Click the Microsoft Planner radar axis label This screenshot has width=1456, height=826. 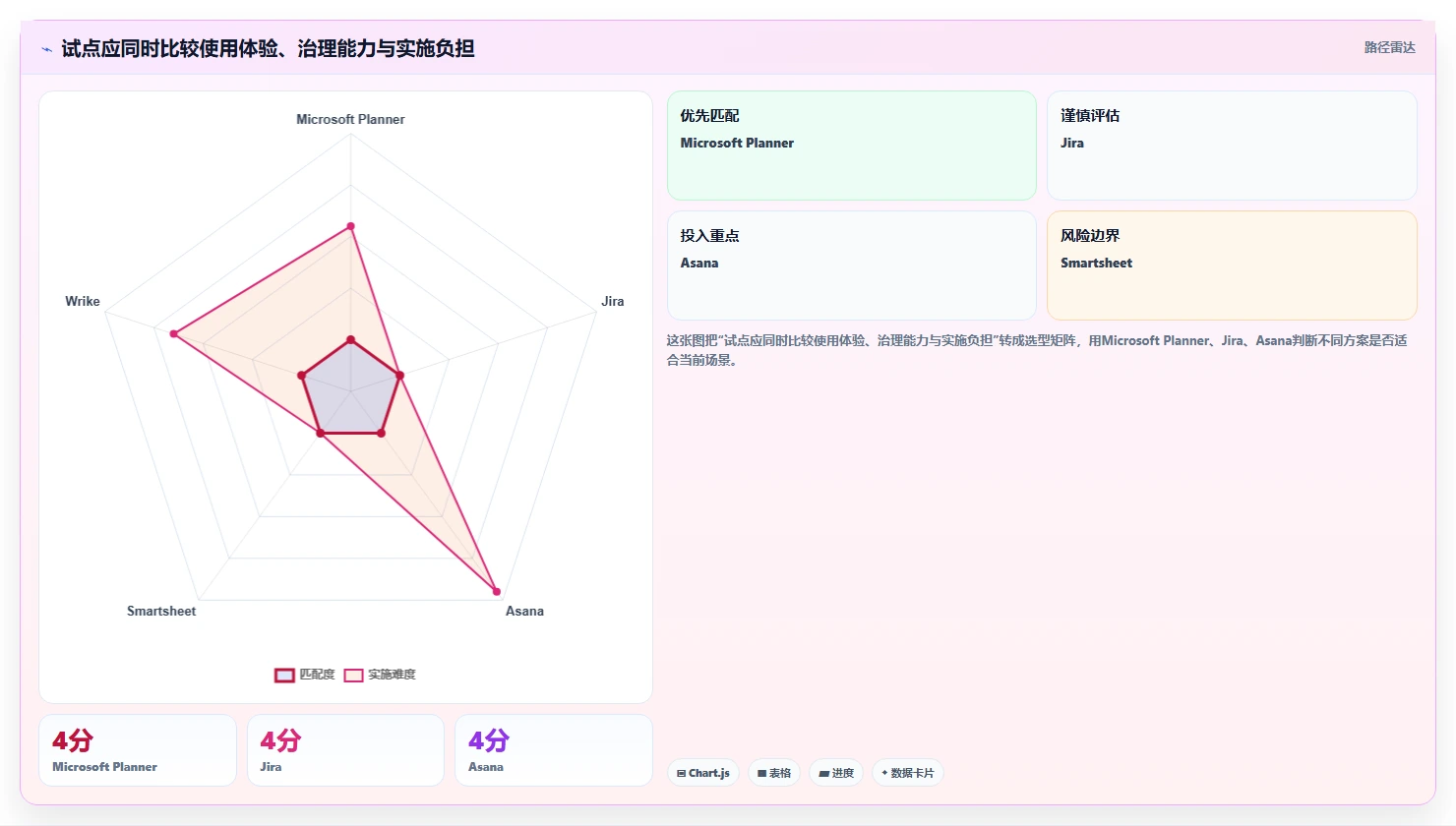[x=350, y=119]
